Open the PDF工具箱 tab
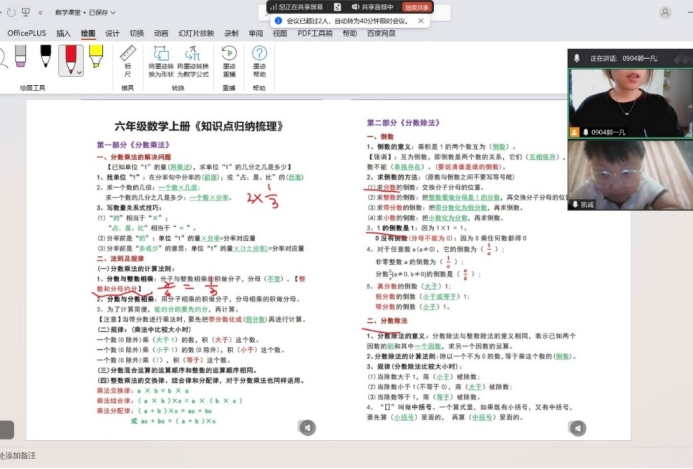The image size is (693, 469). point(315,33)
